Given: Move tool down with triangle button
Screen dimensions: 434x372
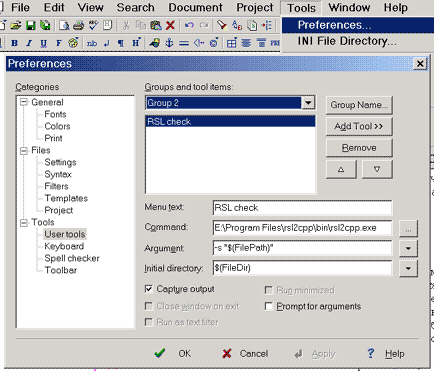Looking at the screenshot, I should tap(377, 169).
